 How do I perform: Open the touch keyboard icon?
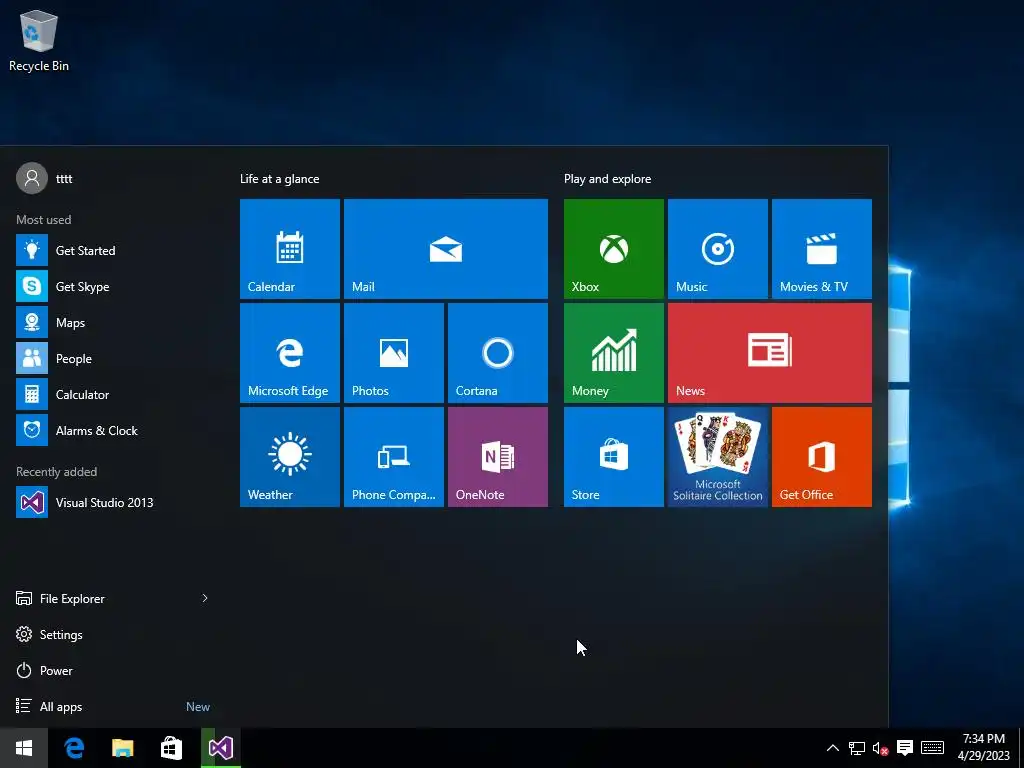tap(932, 748)
